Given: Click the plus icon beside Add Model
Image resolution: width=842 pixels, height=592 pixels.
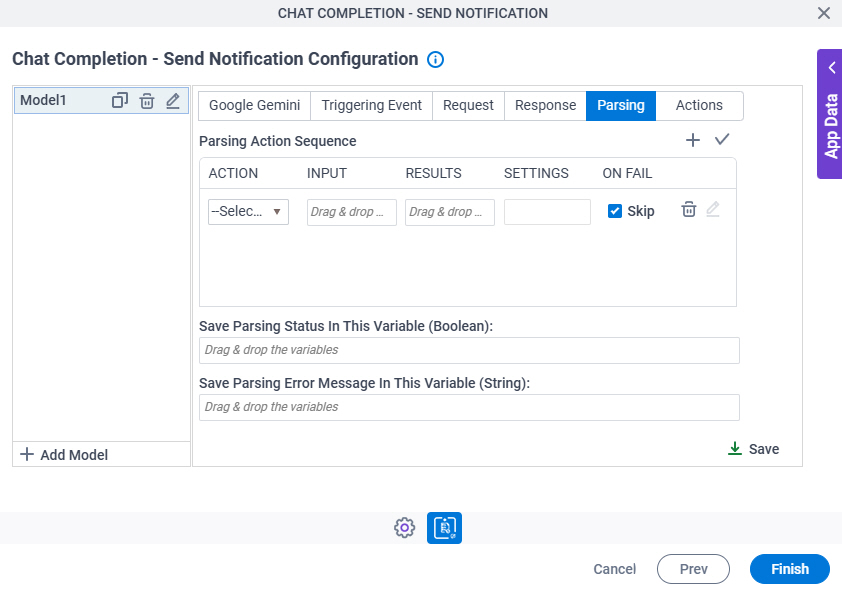Looking at the screenshot, I should coord(27,454).
